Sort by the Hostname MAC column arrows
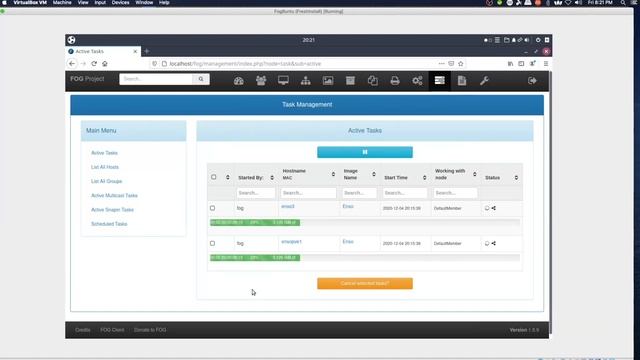 pos(333,174)
